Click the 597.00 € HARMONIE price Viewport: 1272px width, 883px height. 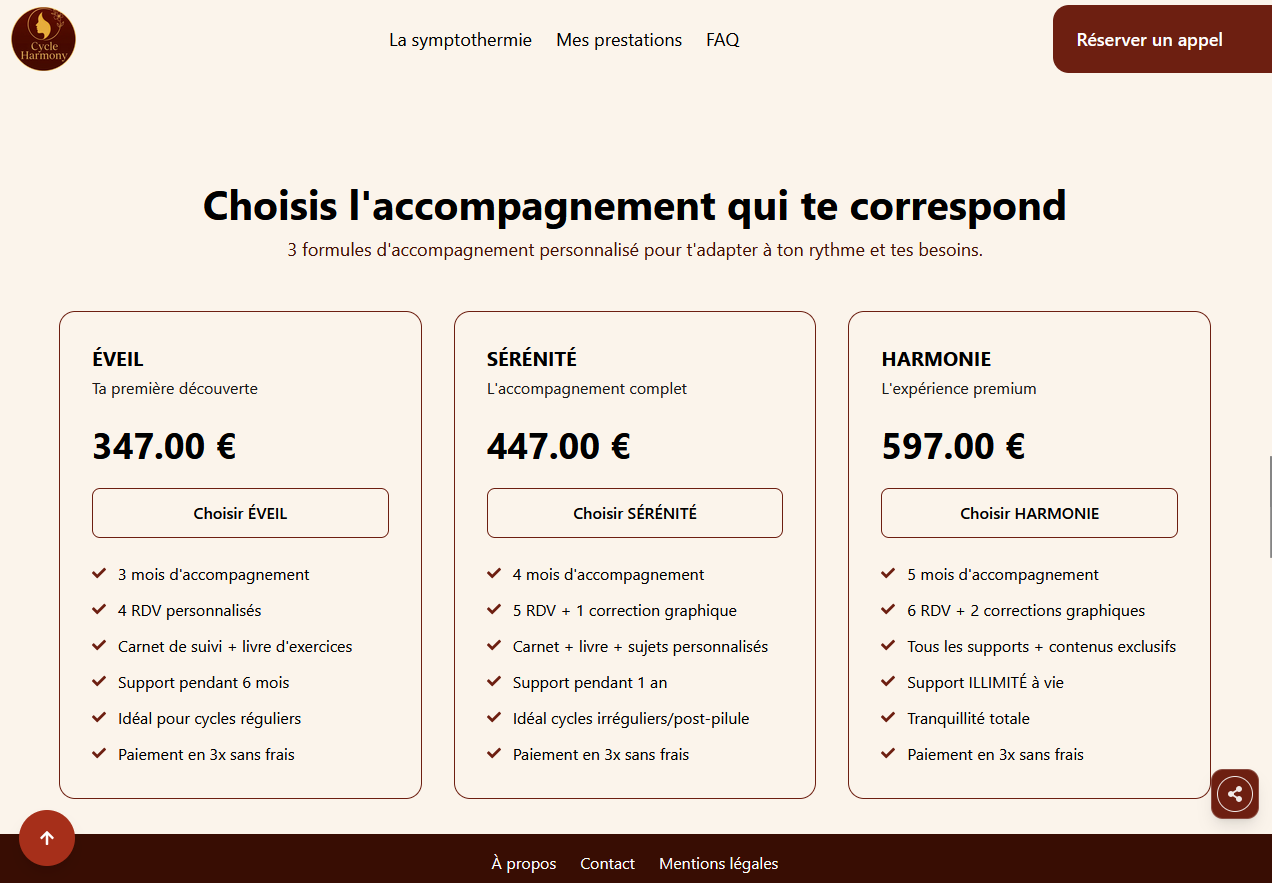(x=953, y=446)
